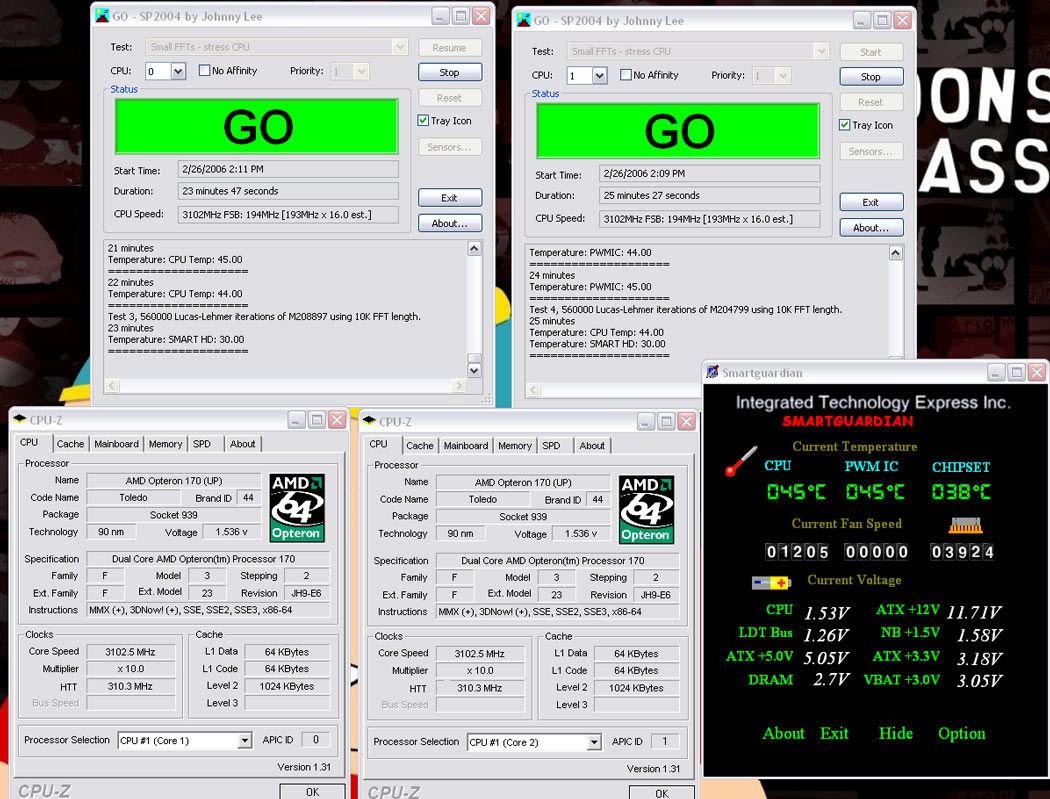Open the Priority dropdown in left SP2004

click(x=361, y=71)
